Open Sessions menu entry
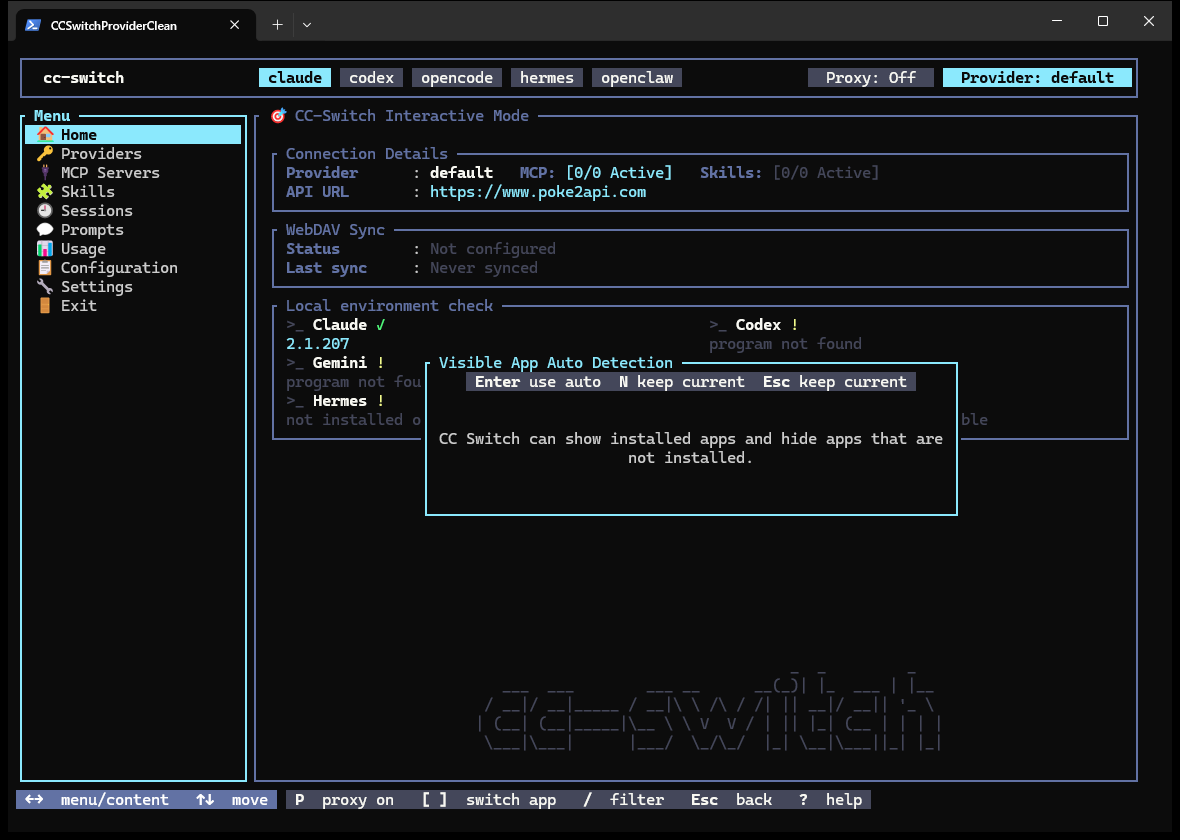 tap(133, 211)
